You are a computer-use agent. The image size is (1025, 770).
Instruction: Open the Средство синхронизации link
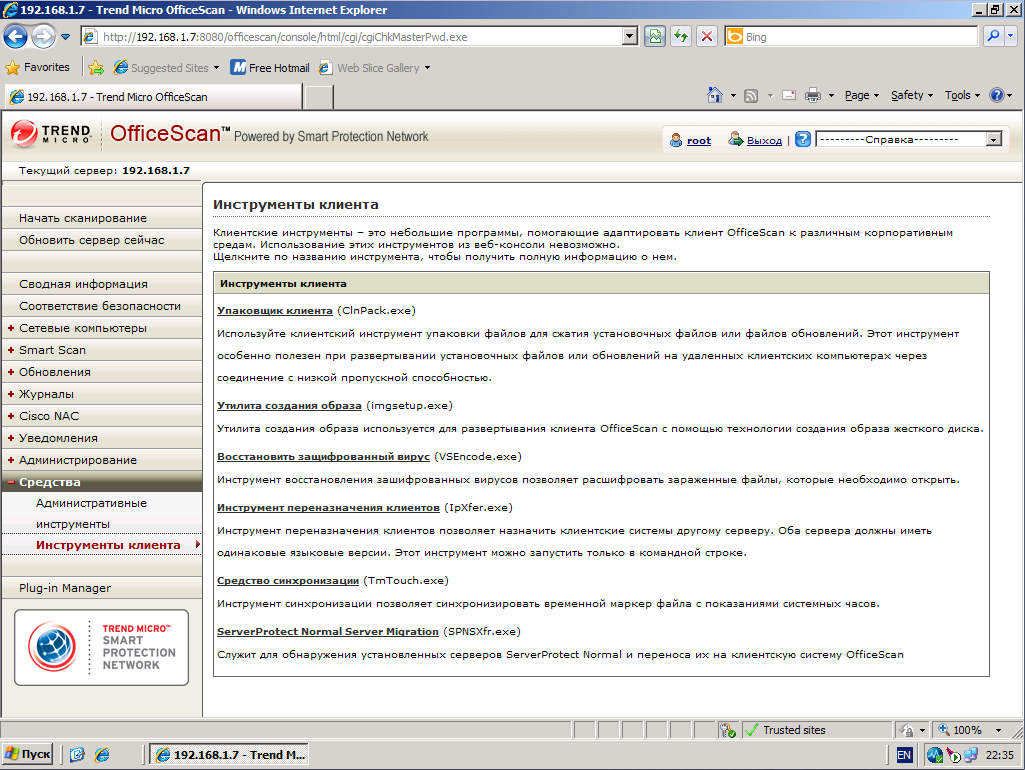[x=288, y=580]
